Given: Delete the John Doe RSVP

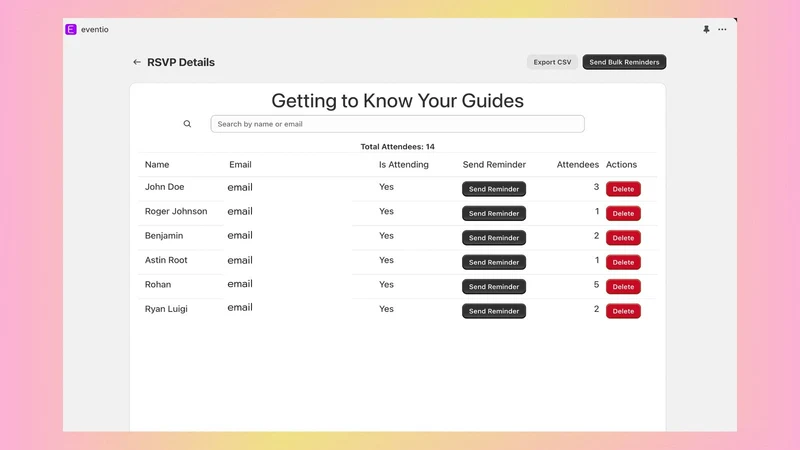Looking at the screenshot, I should [x=623, y=189].
